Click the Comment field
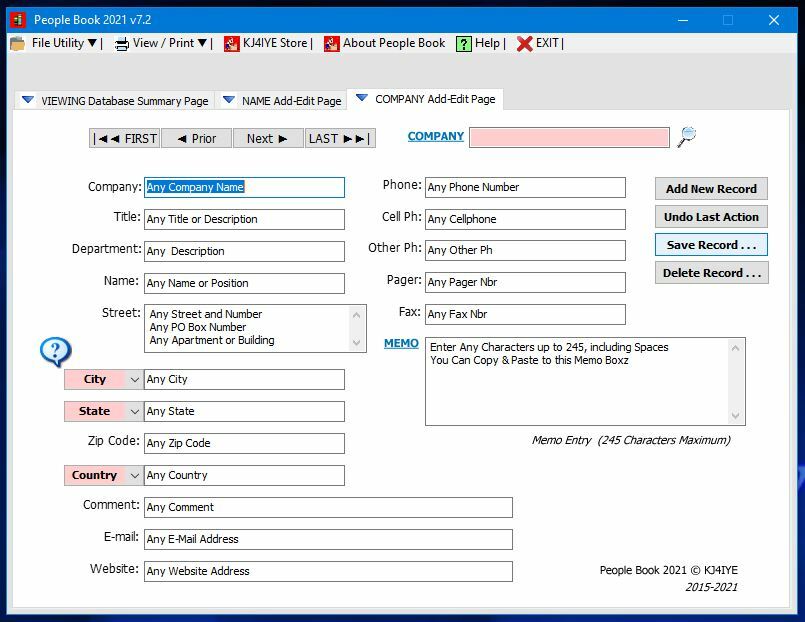 [x=328, y=508]
